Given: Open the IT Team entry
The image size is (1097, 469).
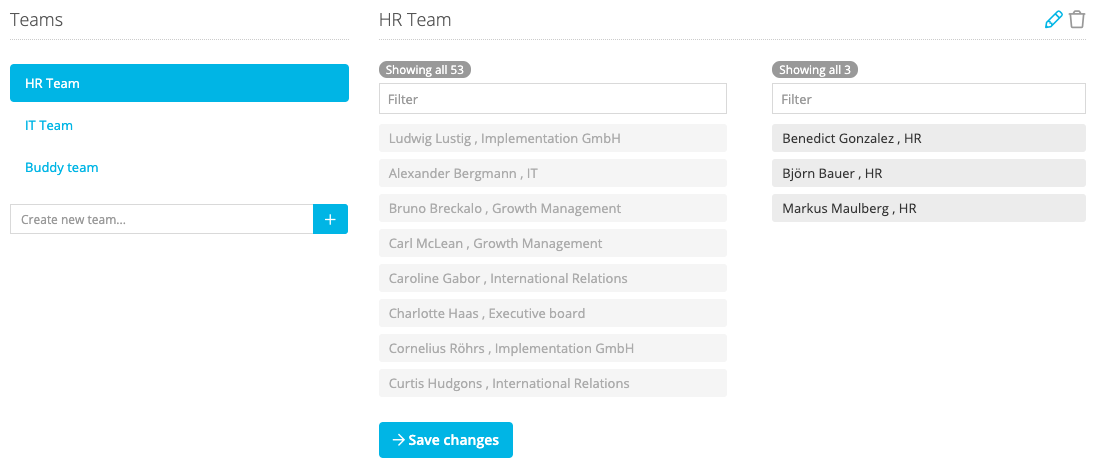Looking at the screenshot, I should (49, 125).
